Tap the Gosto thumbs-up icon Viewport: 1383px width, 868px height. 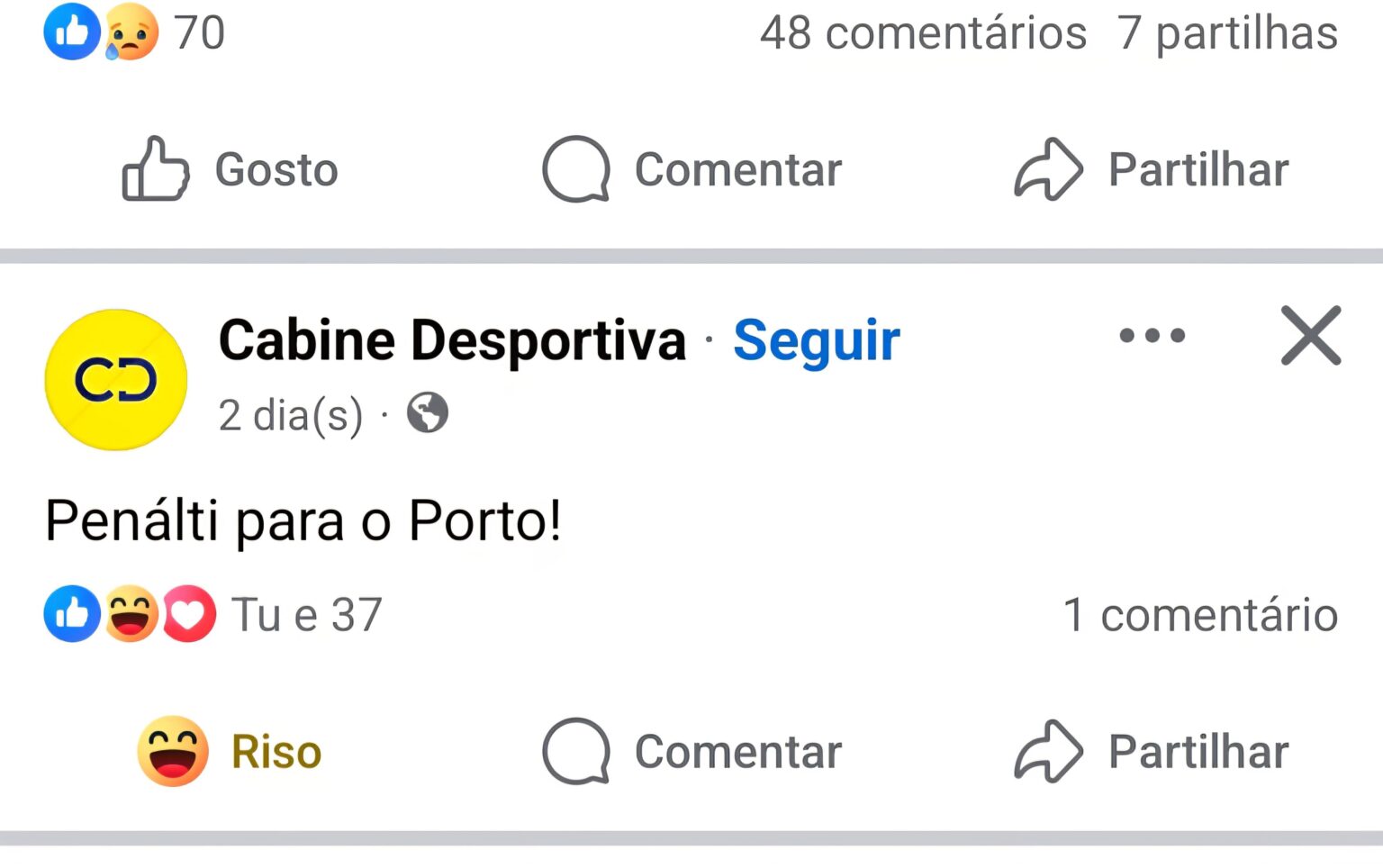pos(155,169)
